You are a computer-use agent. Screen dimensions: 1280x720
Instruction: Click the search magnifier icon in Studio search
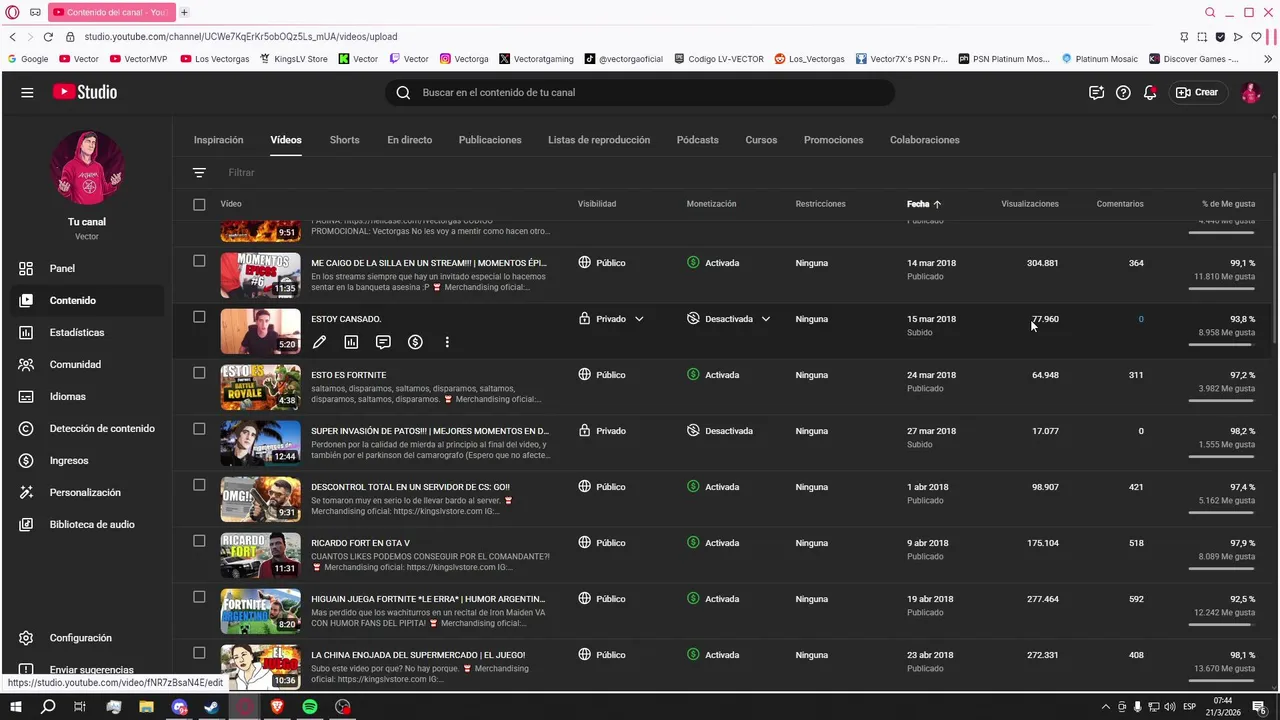(403, 92)
